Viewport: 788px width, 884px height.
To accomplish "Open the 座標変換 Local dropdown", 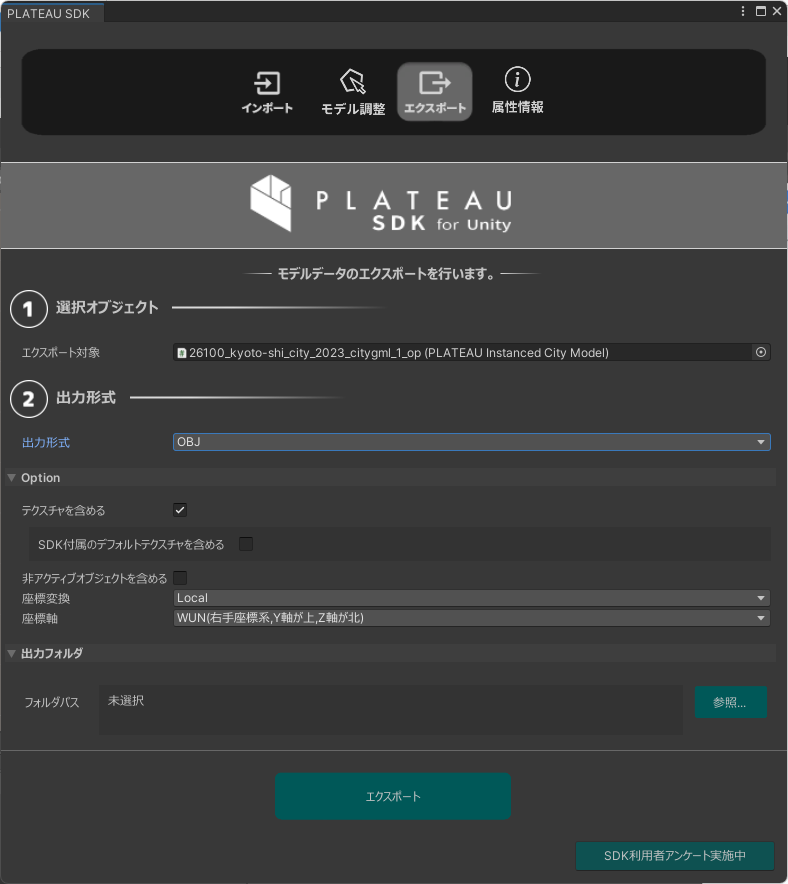I will 471,598.
